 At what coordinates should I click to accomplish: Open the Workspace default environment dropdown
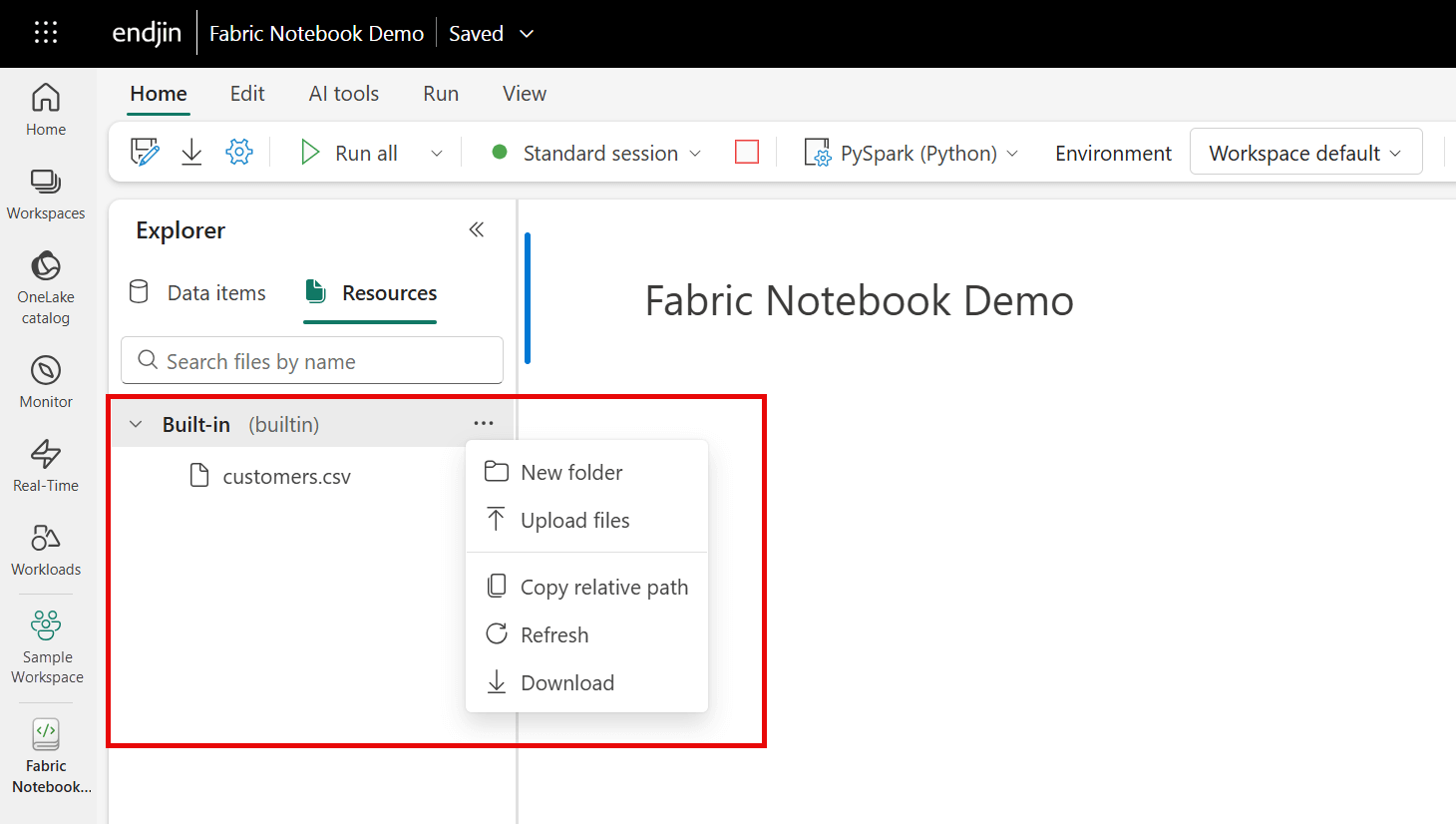[1305, 153]
